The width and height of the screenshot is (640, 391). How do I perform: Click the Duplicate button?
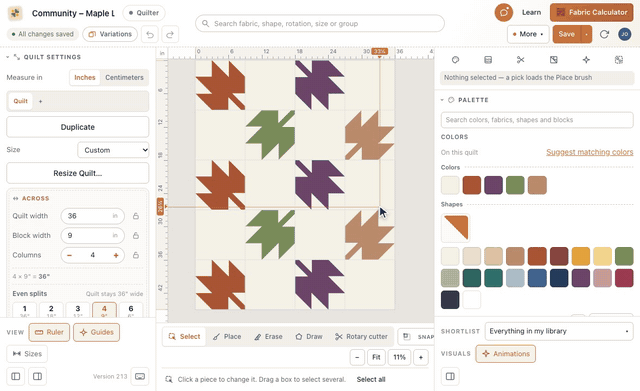(78, 127)
